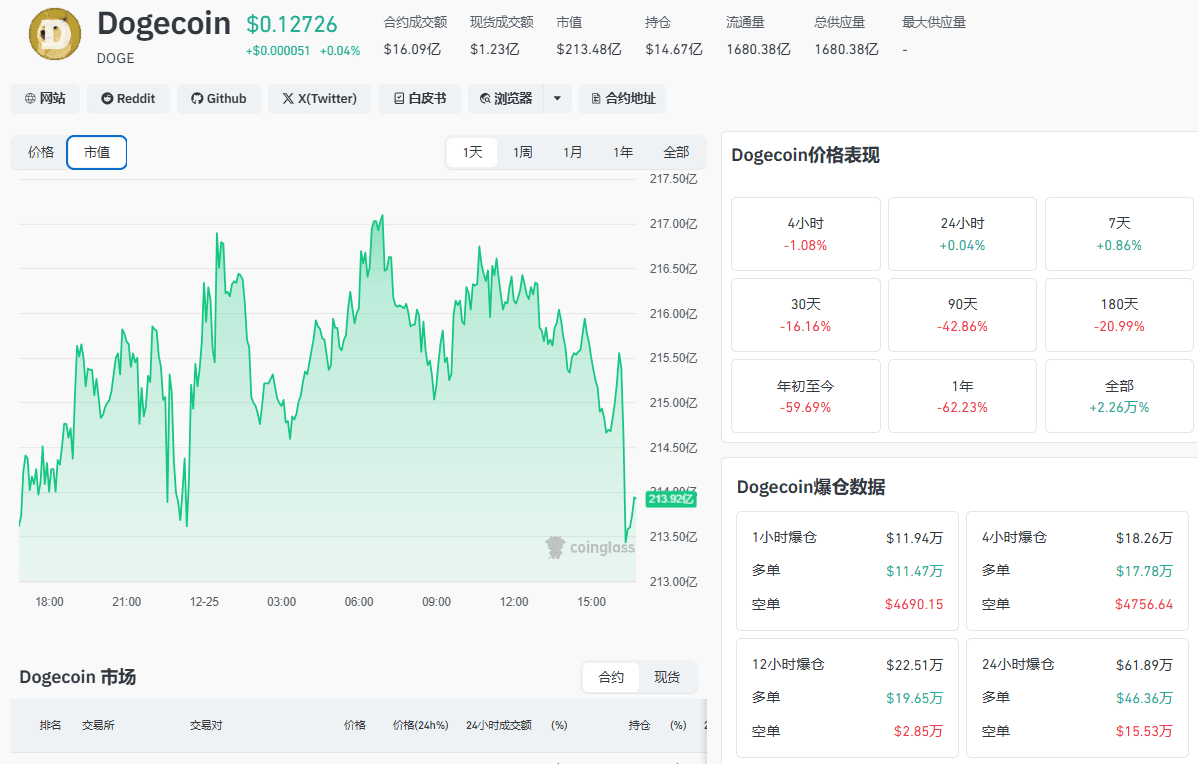Switch chart to 价格 tab
Screen dimensions: 1198x764
(40, 152)
